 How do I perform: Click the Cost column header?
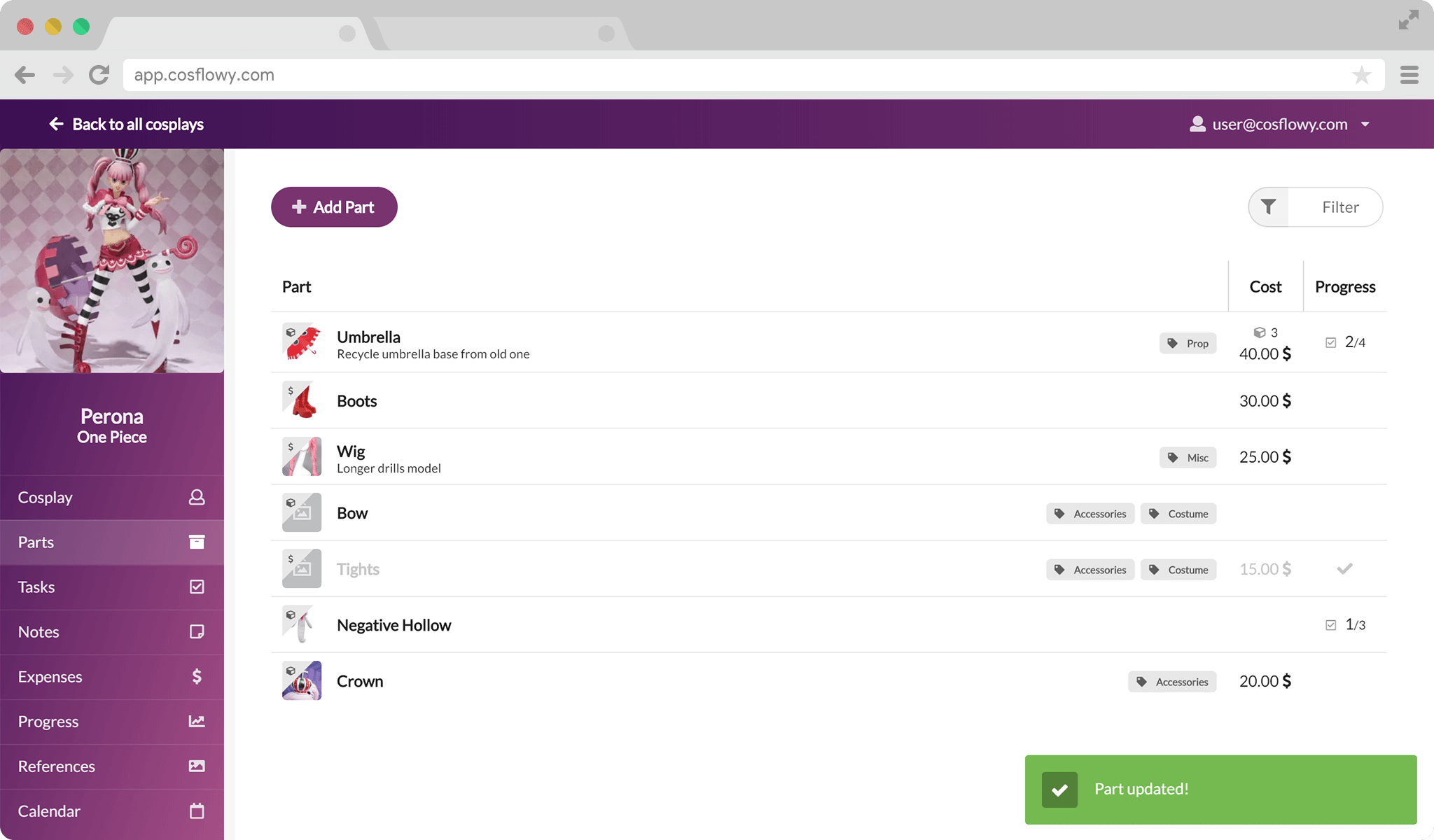coord(1265,287)
